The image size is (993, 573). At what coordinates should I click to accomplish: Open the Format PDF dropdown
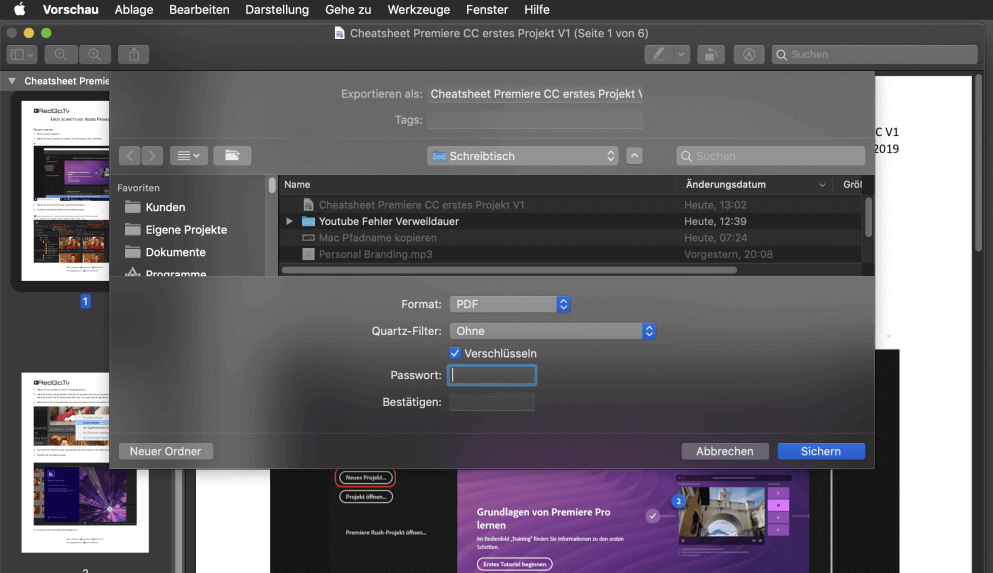(509, 304)
